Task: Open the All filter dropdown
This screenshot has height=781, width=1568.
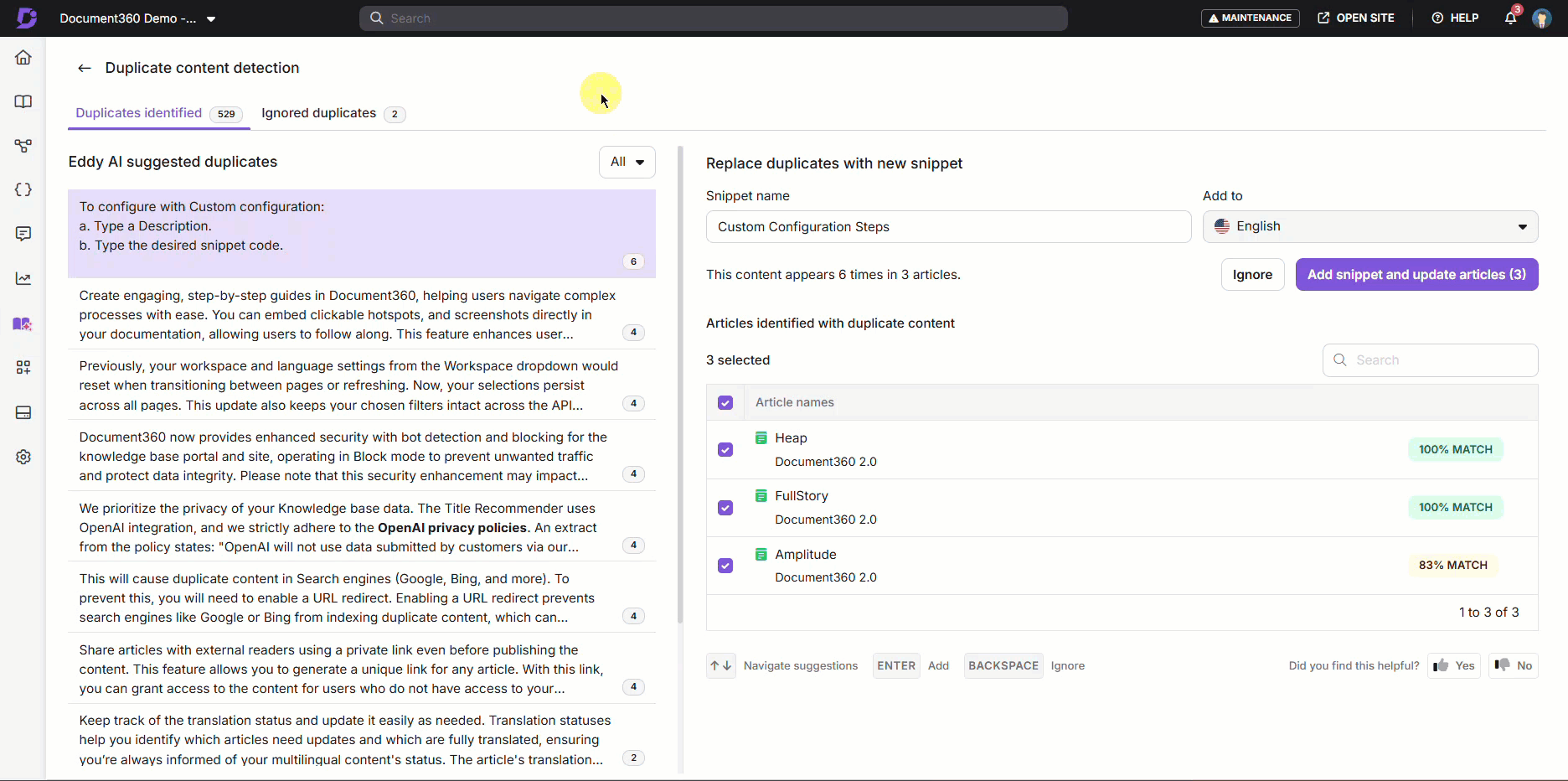Action: [x=627, y=163]
